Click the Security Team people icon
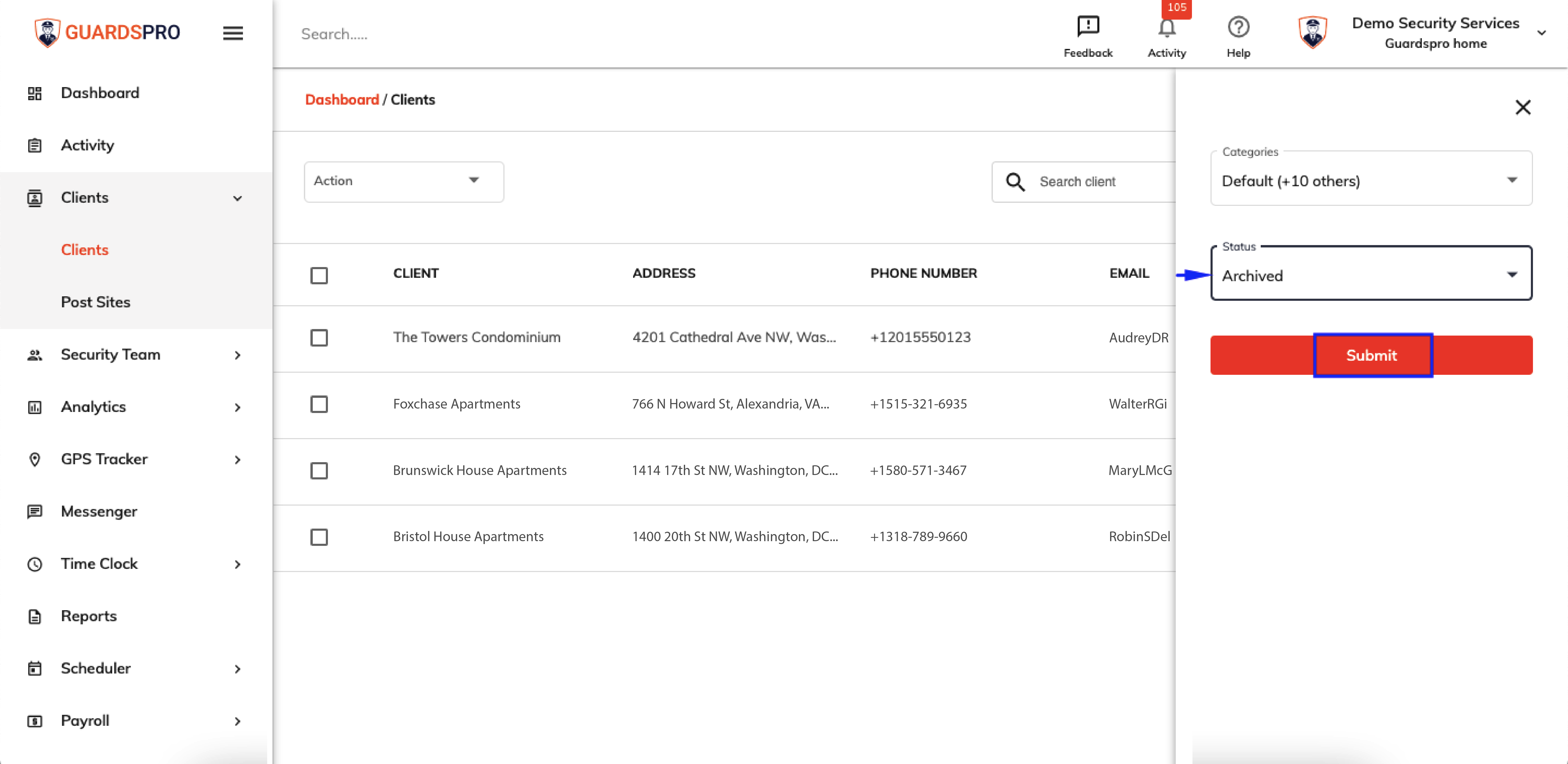1568x764 pixels. tap(35, 355)
